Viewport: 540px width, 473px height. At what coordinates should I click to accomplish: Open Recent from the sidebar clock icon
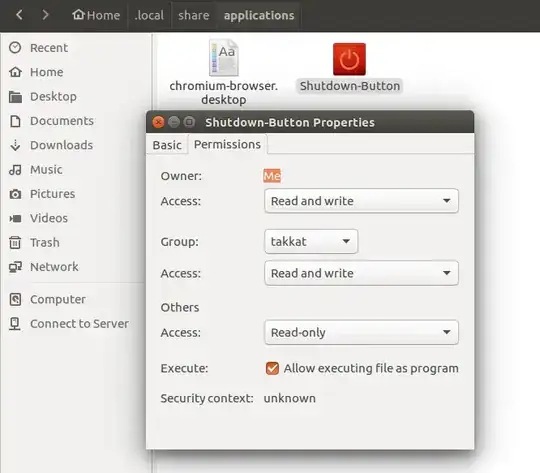(x=15, y=48)
